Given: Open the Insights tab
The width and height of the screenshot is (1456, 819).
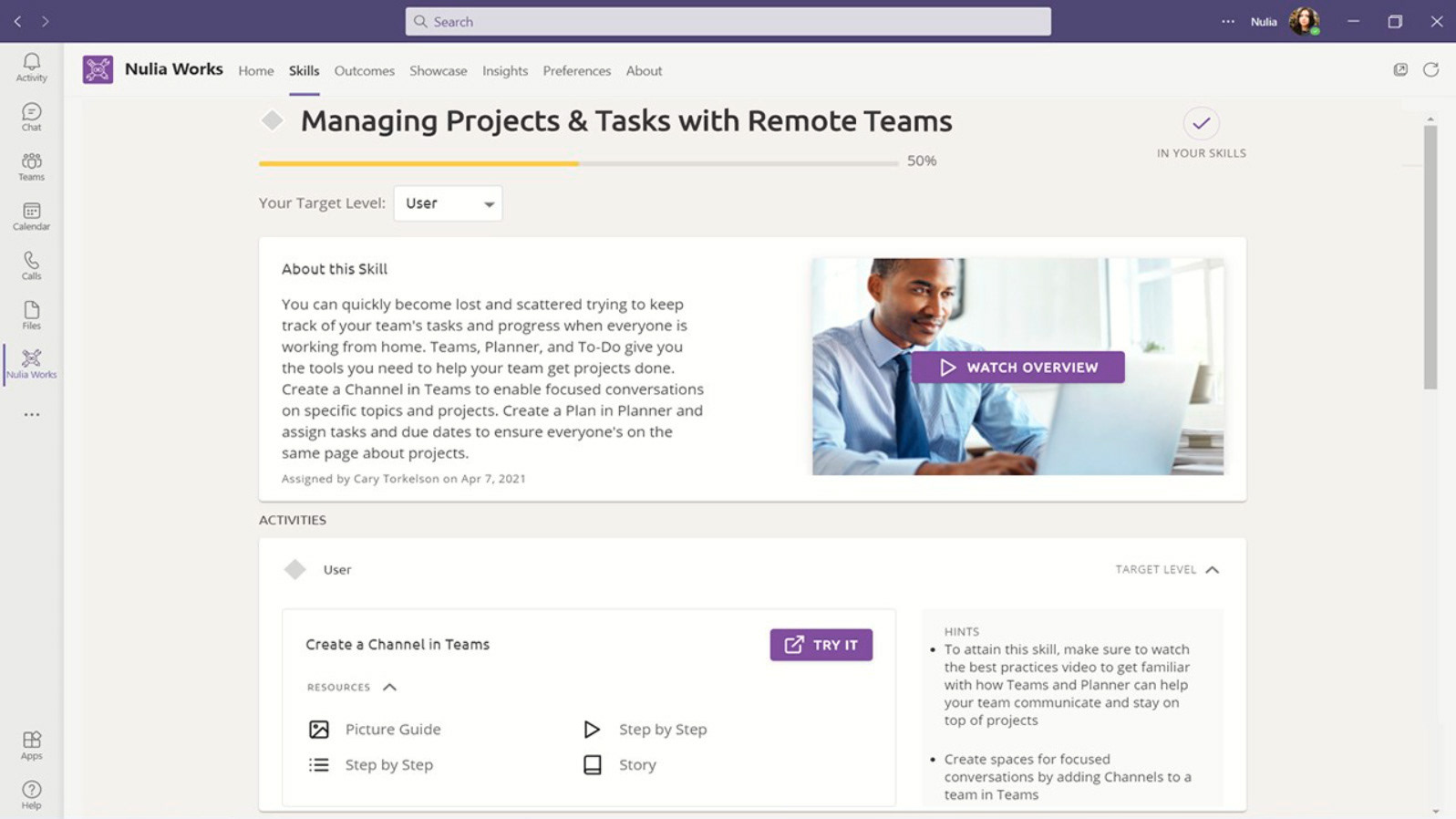Looking at the screenshot, I should click(504, 70).
